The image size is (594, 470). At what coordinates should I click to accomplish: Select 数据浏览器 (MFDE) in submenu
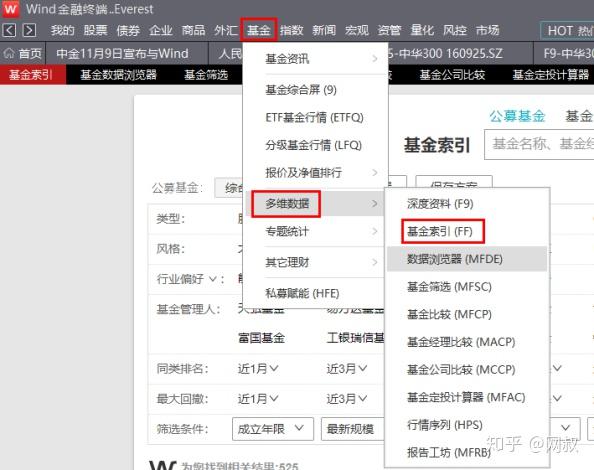(467, 259)
